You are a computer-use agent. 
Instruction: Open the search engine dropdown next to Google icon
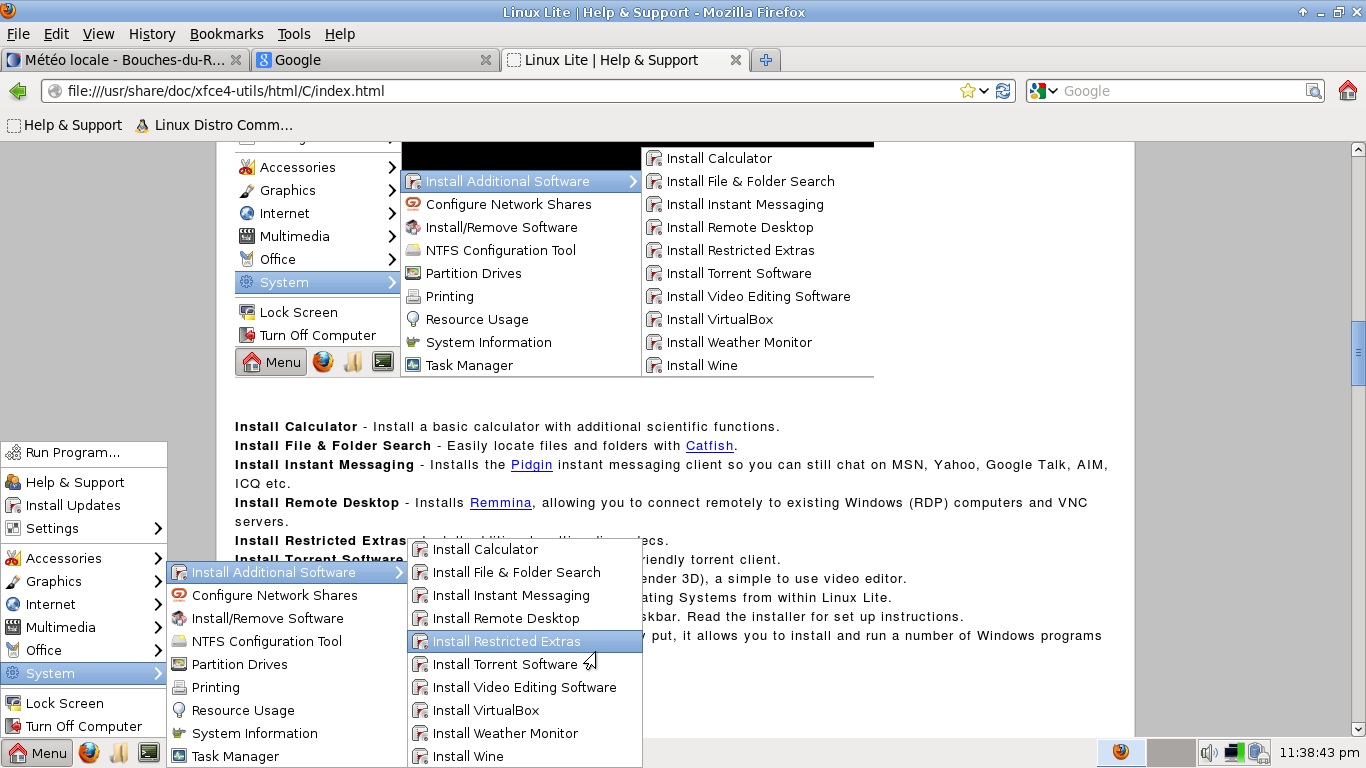coord(1052,91)
